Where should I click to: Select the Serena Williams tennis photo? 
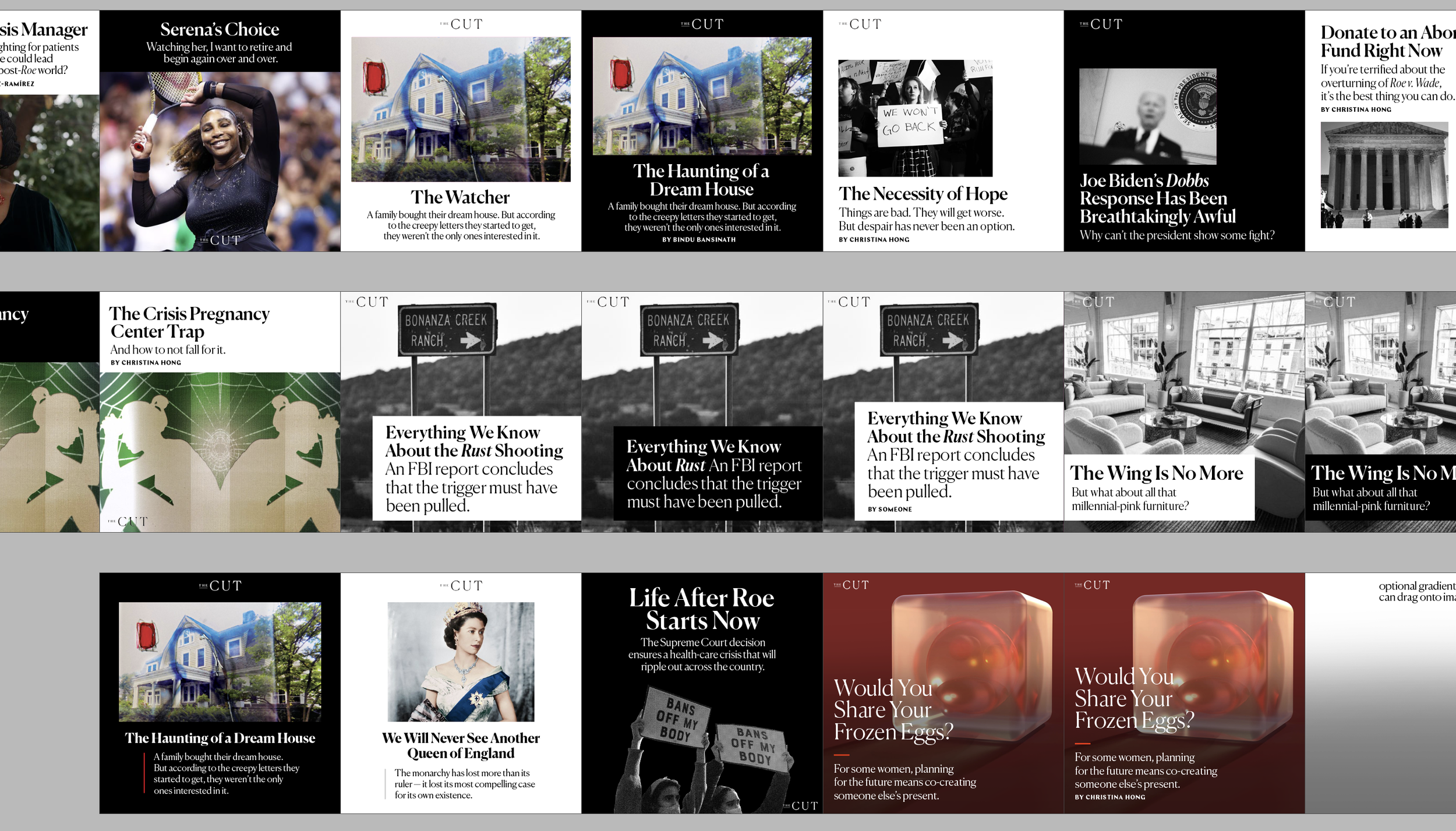[x=220, y=161]
